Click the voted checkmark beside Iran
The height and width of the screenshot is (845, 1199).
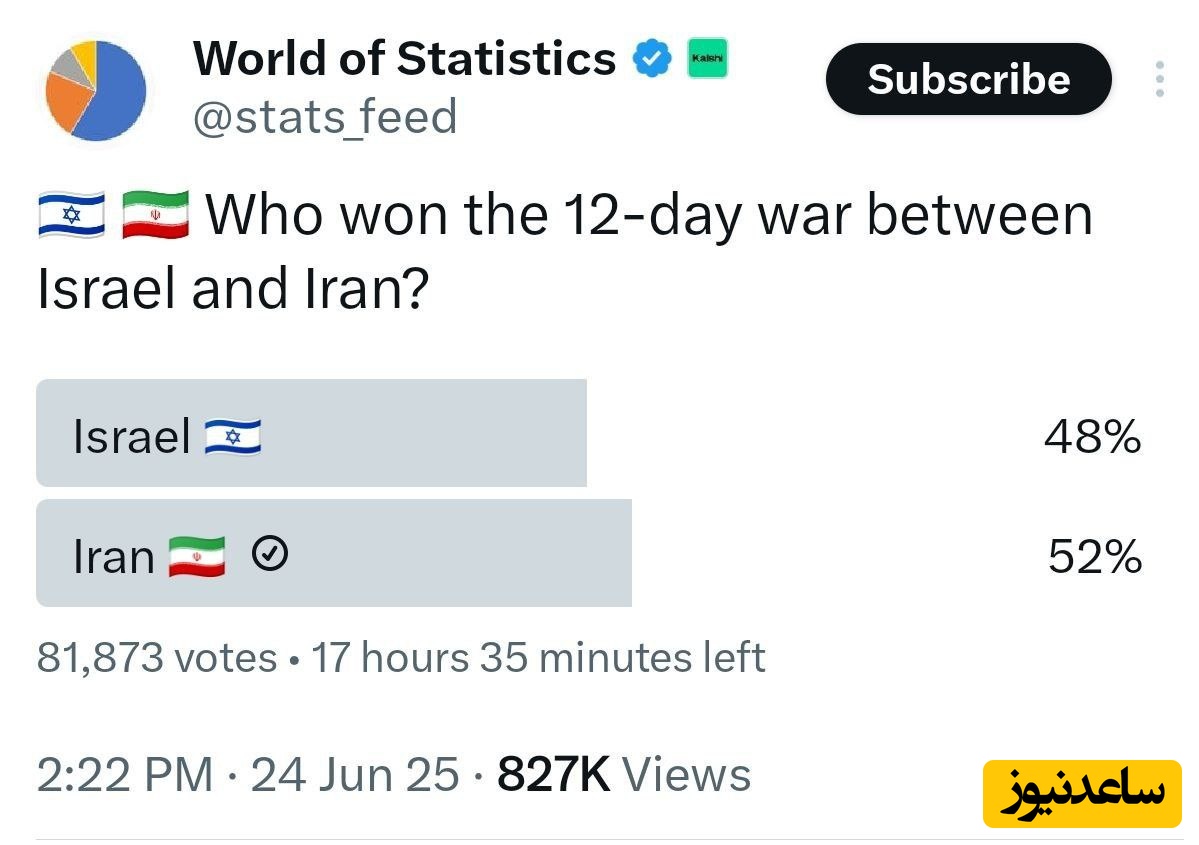coord(270,554)
